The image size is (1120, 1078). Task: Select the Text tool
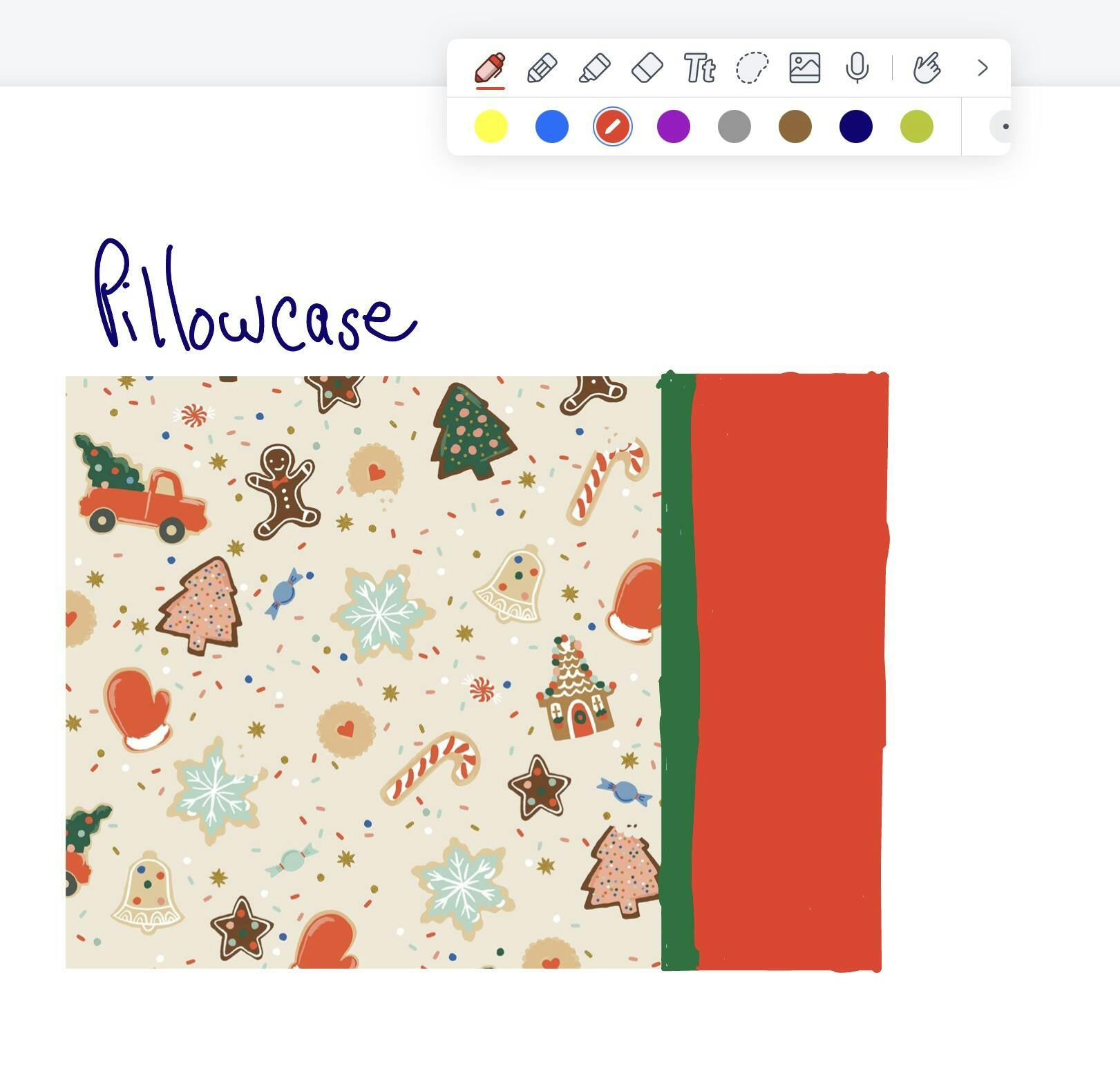tap(699, 68)
